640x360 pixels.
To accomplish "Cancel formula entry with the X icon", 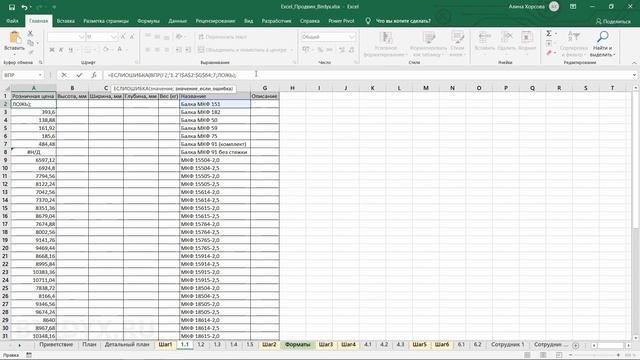I will (x=64, y=75).
